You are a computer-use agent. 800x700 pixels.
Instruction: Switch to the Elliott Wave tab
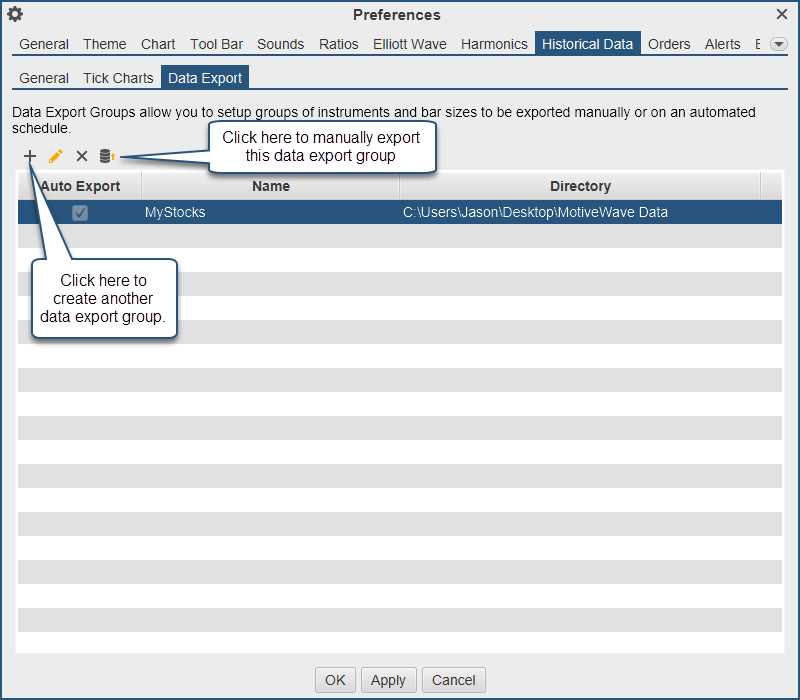tap(410, 44)
